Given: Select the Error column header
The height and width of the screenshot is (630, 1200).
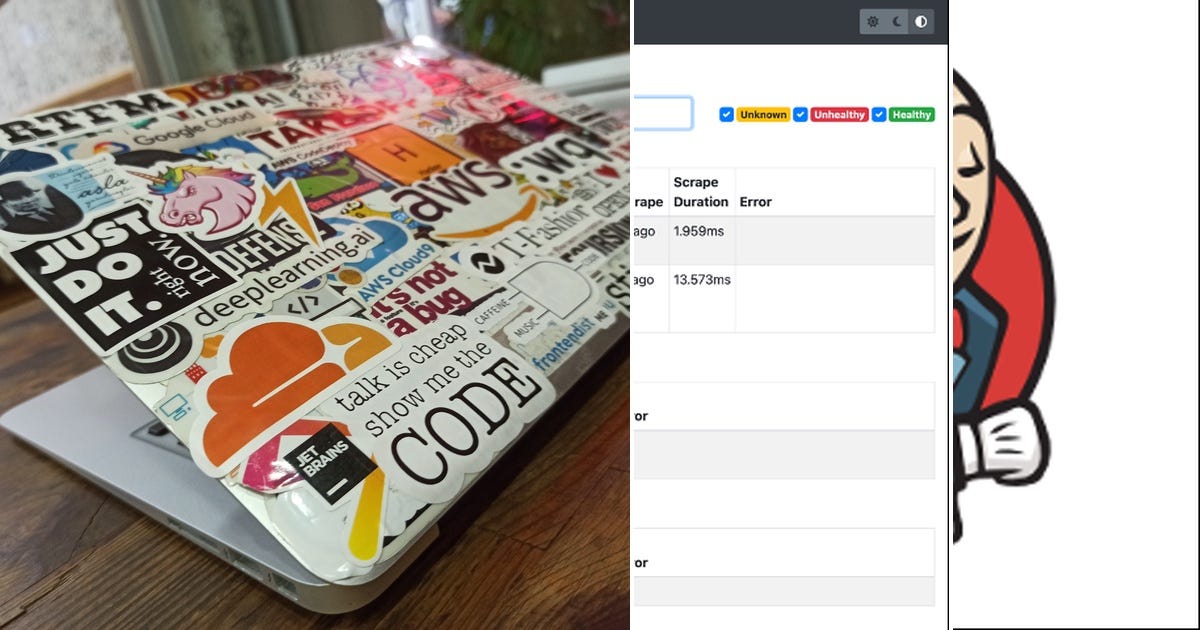Looking at the screenshot, I should (756, 202).
